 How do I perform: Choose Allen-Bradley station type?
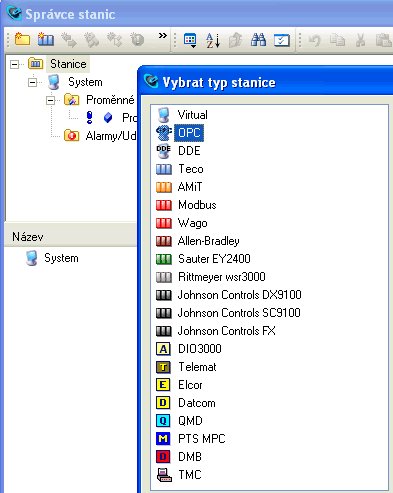point(208,241)
